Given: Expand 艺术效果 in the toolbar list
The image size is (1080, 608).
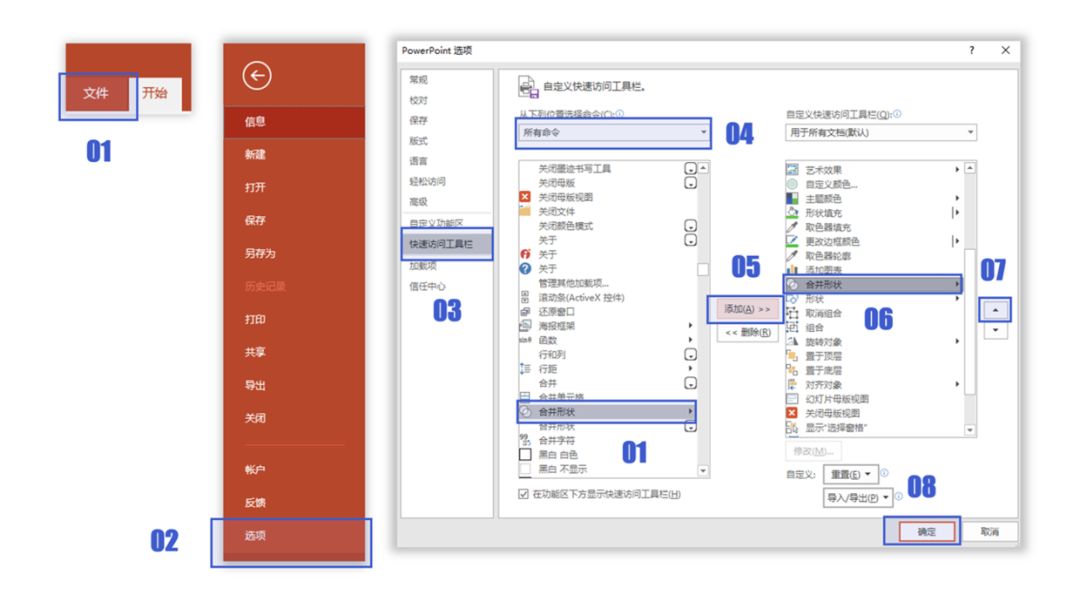Looking at the screenshot, I should (957, 169).
